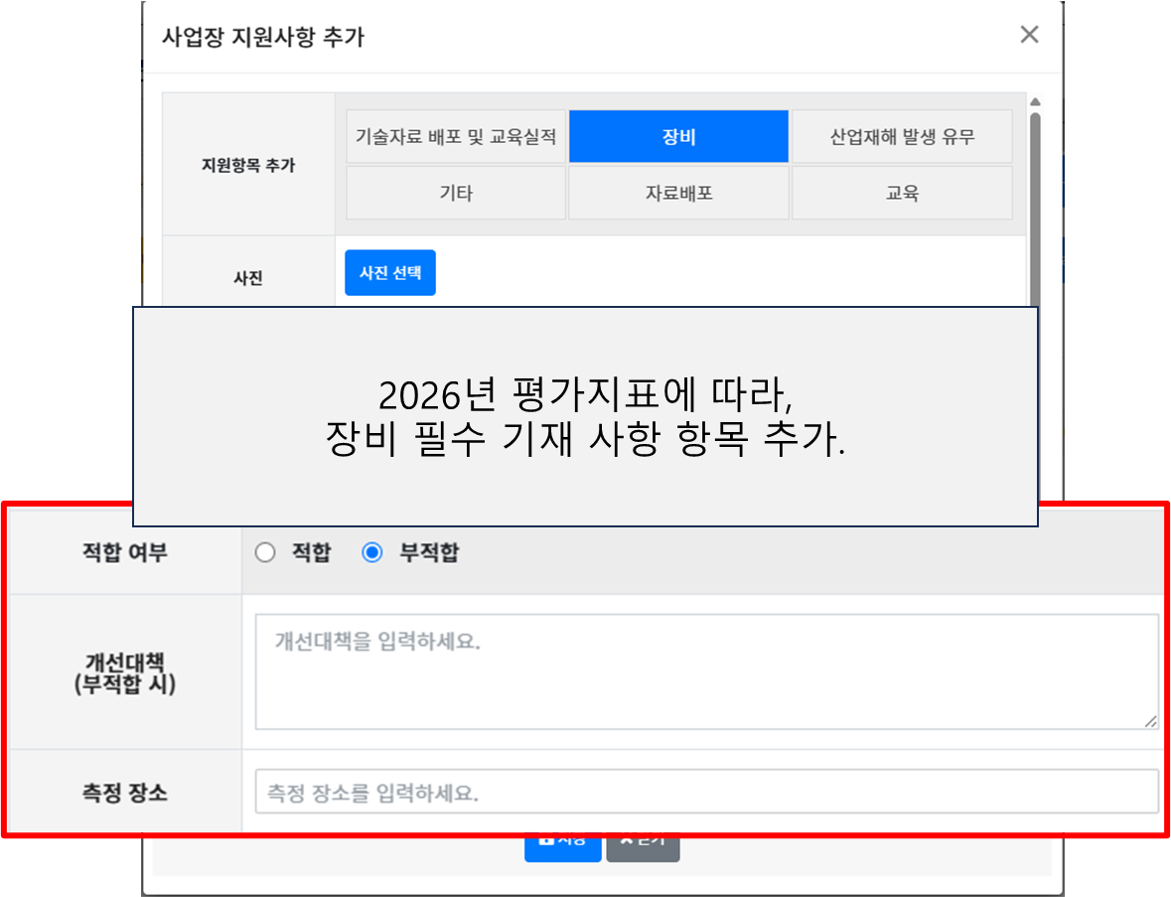Select the 부적합 radio button
The height and width of the screenshot is (897, 1171).
point(372,553)
